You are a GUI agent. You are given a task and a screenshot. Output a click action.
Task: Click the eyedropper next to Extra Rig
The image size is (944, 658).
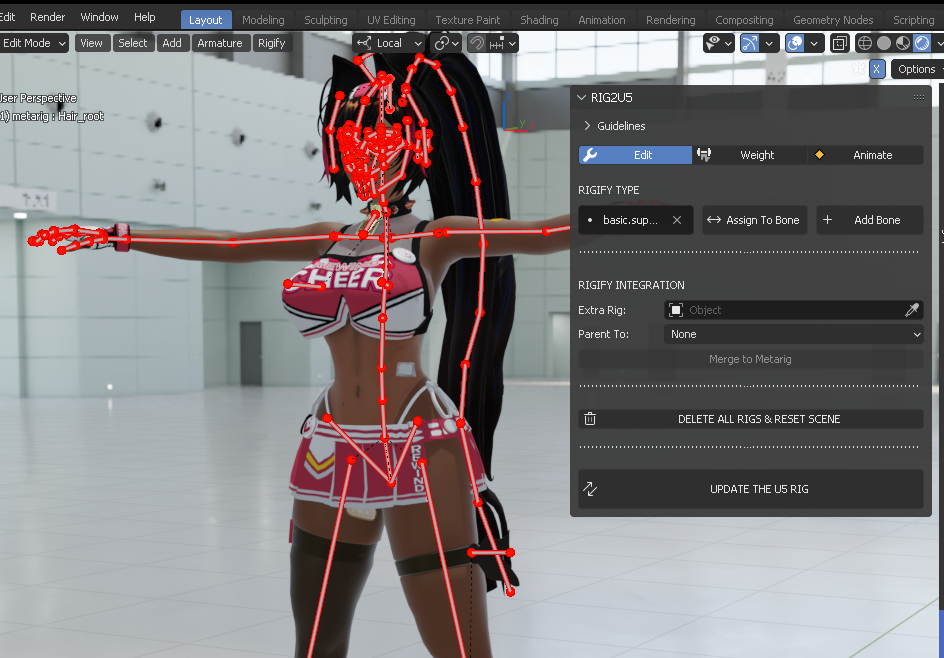point(911,310)
